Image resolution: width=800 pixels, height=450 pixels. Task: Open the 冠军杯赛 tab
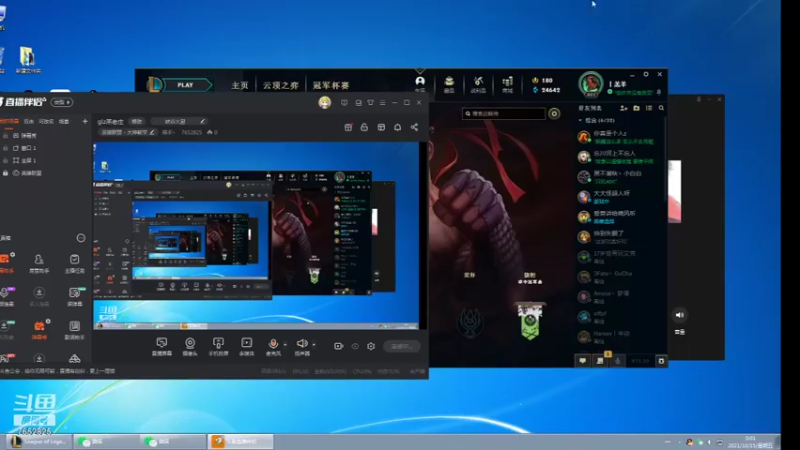(x=331, y=85)
